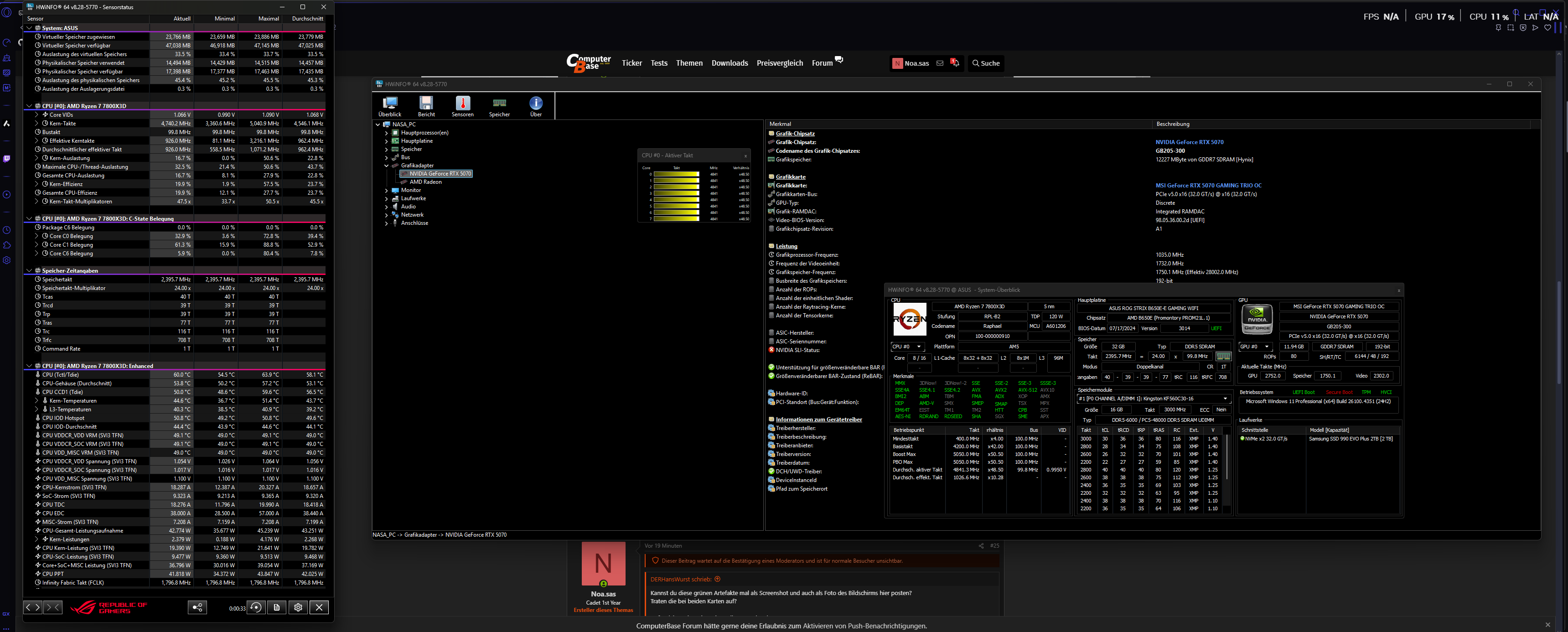Image resolution: width=1568 pixels, height=632 pixels.
Task: Click expand columns arrows button
Action: [x=33, y=607]
